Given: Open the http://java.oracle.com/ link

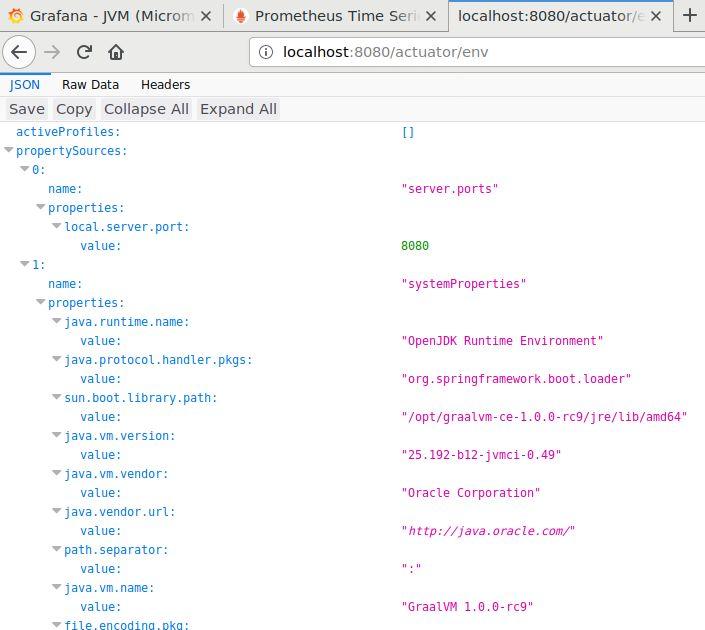Looking at the screenshot, I should point(488,531).
